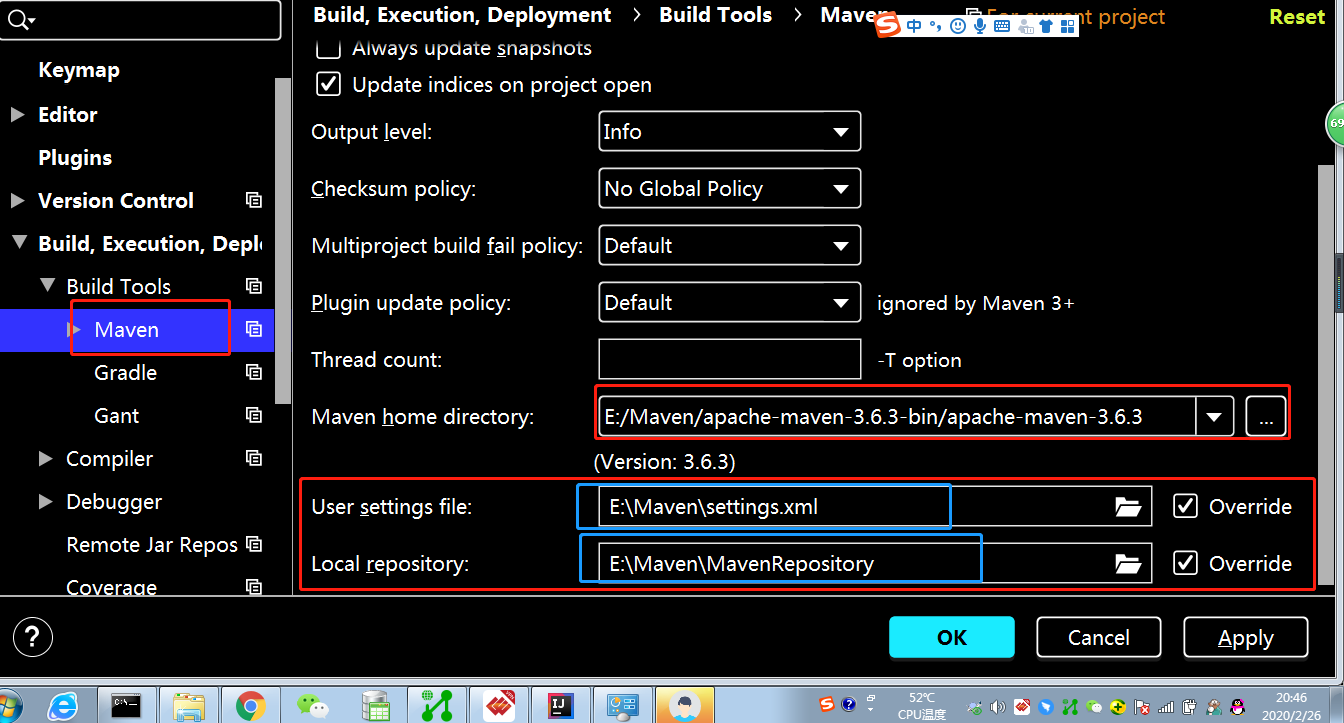Click the settings search field
The image size is (1344, 723).
coord(140,20)
